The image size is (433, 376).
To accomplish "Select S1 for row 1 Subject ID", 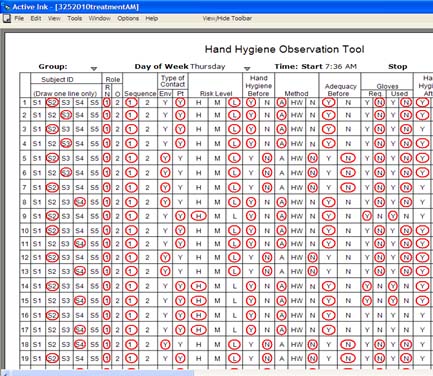I will click(x=37, y=103).
